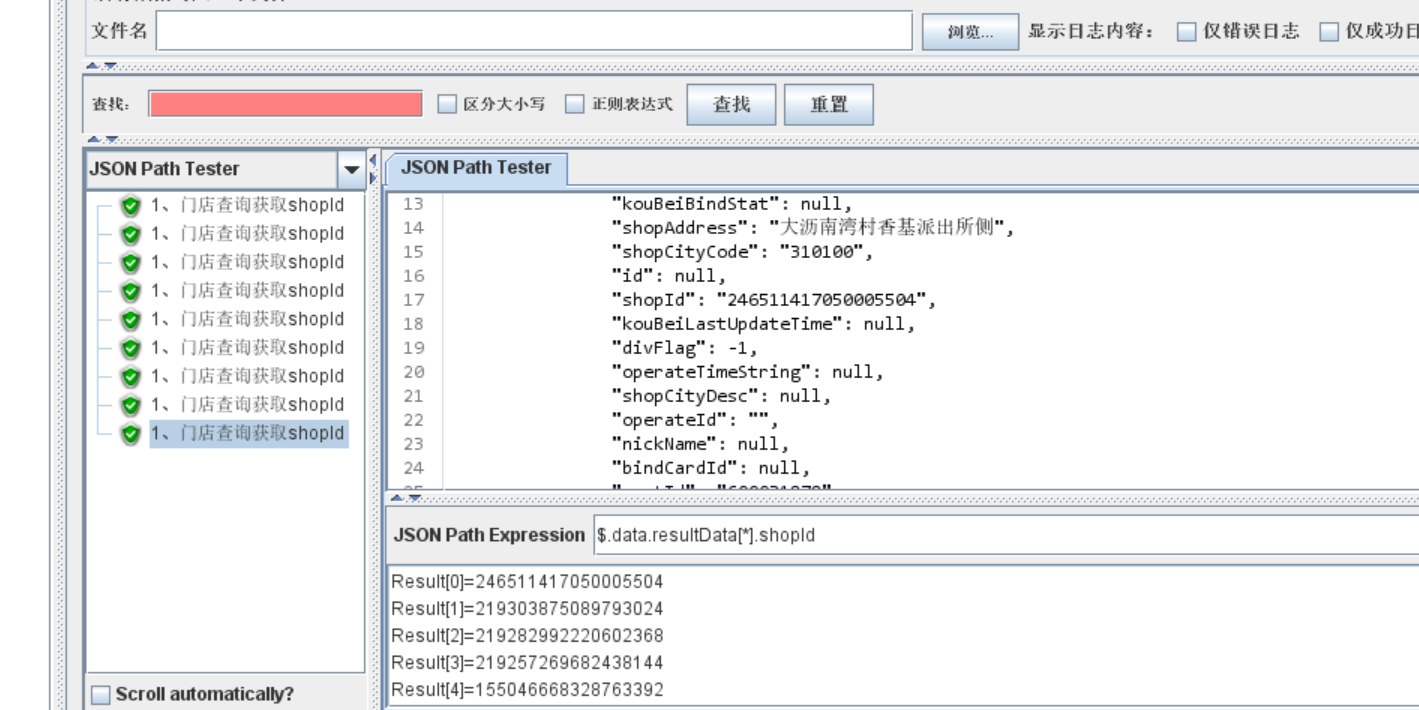
Task: Toggle the 仅错误日志 checkbox
Action: [1187, 31]
